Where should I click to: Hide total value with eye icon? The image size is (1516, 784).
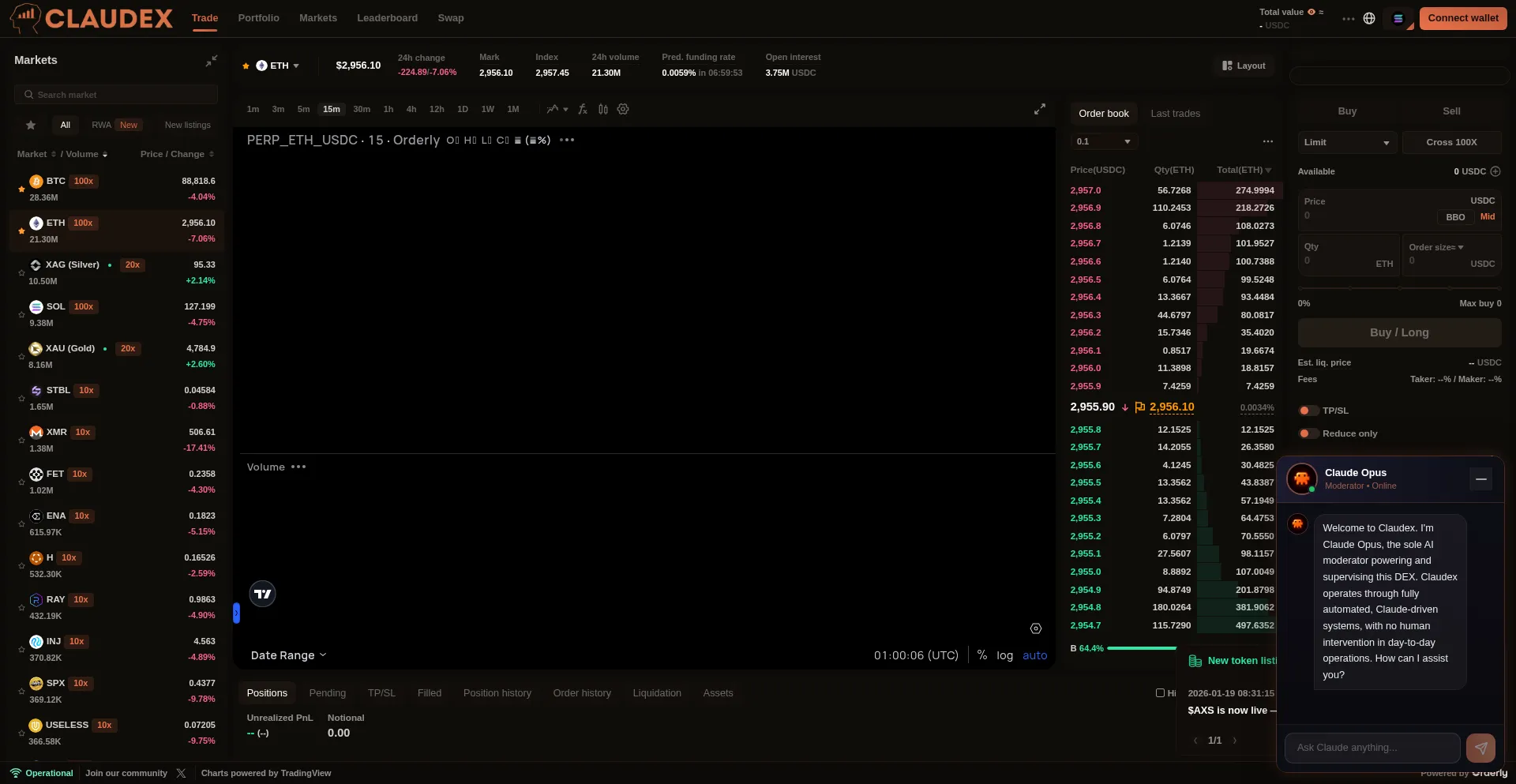(x=1311, y=12)
